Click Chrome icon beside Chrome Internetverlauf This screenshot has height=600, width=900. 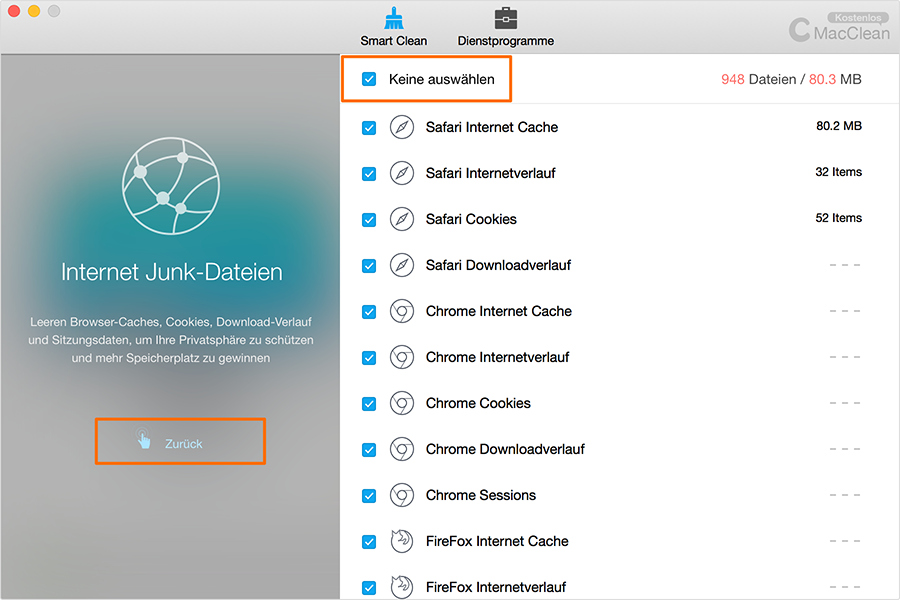pyautogui.click(x=402, y=357)
